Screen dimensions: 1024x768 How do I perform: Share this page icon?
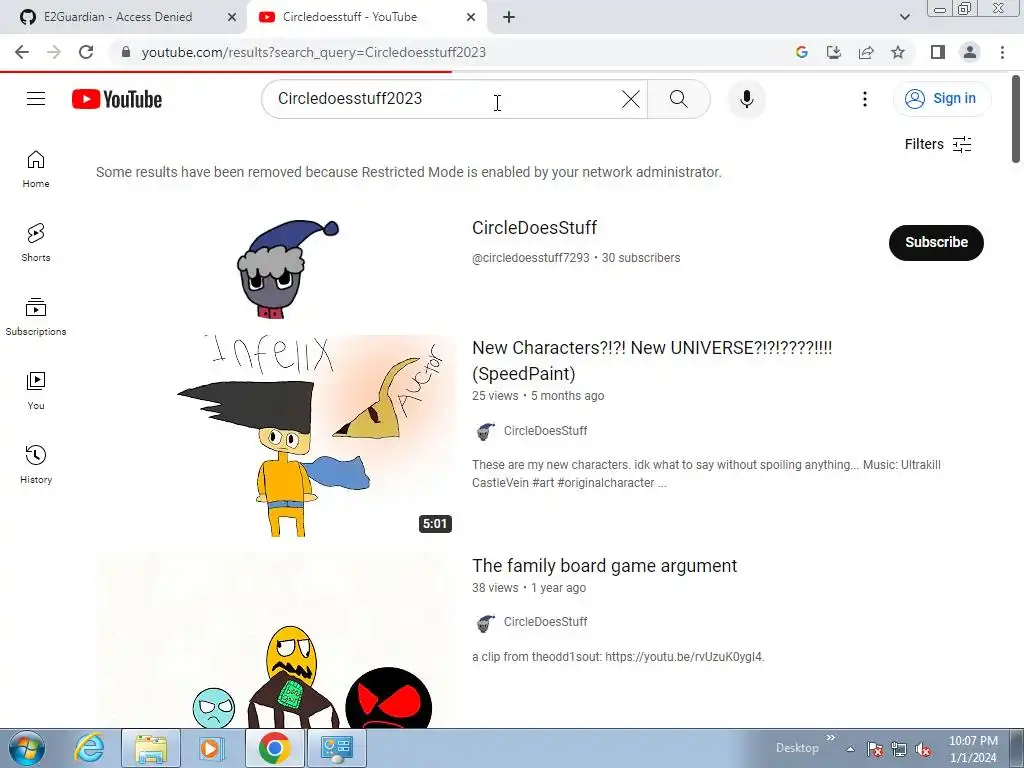[x=866, y=52]
